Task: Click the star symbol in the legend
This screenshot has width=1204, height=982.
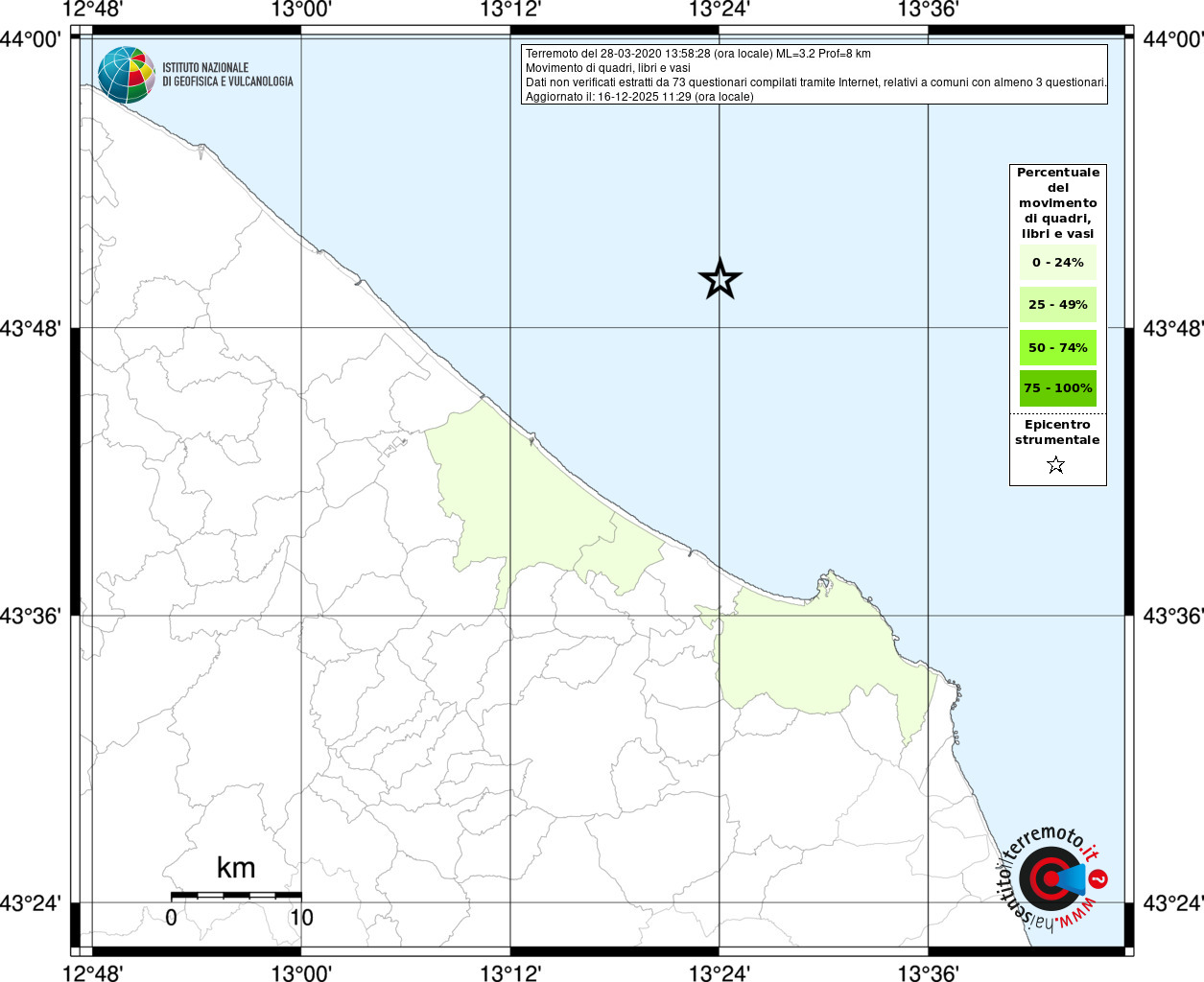Action: click(1056, 465)
